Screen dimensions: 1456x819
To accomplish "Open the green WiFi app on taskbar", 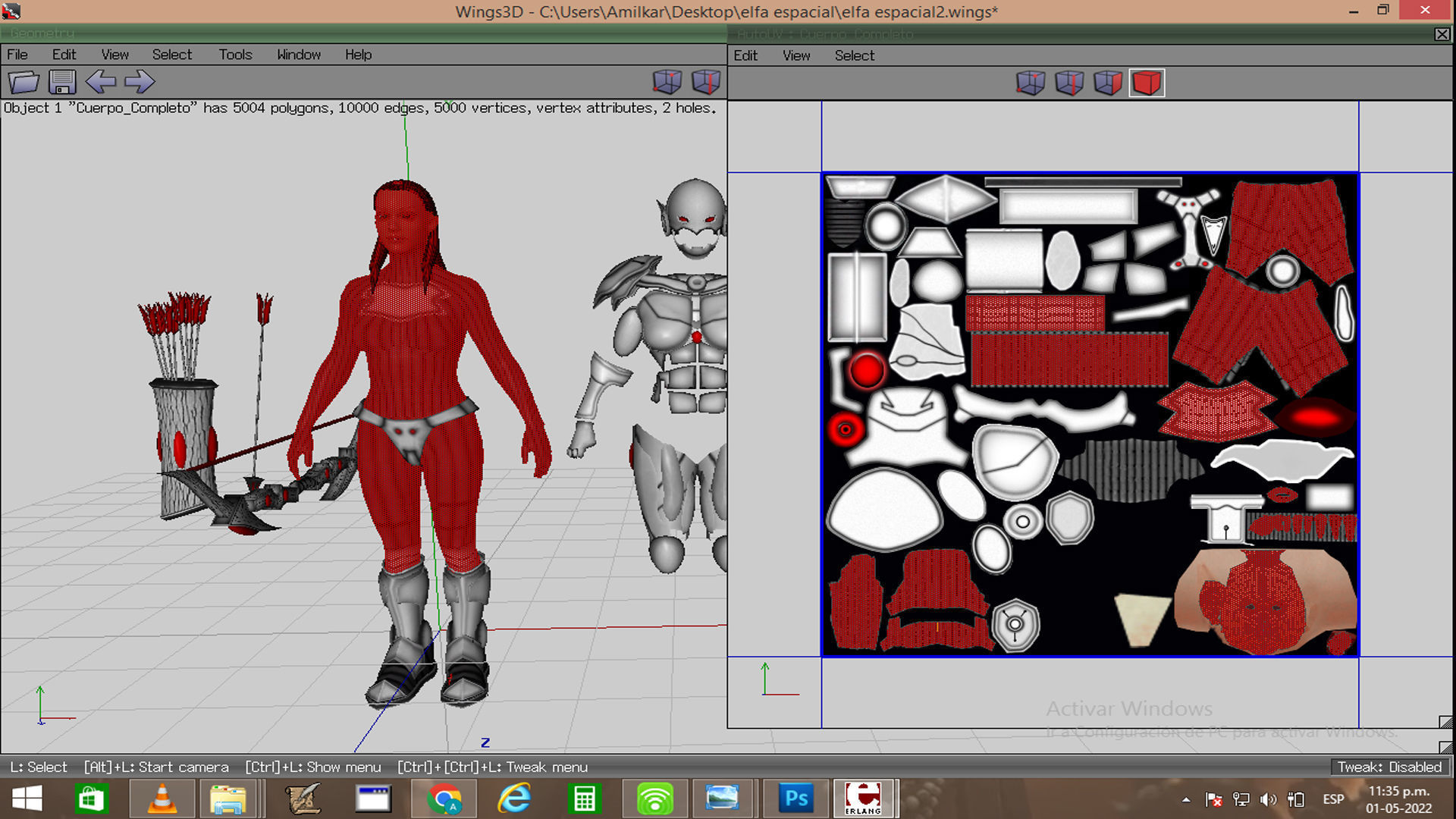I will click(654, 799).
